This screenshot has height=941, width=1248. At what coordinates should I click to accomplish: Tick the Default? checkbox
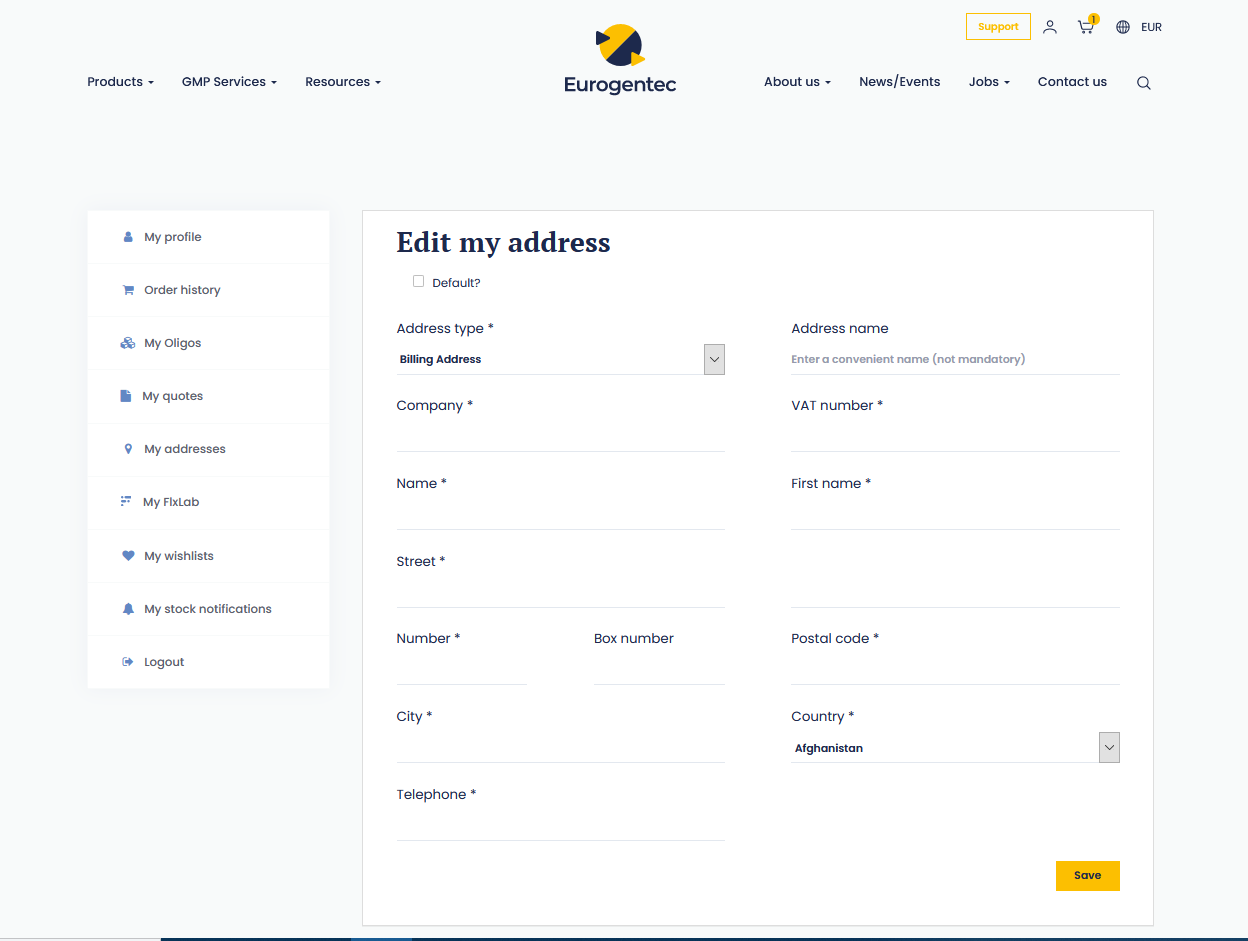click(x=418, y=282)
